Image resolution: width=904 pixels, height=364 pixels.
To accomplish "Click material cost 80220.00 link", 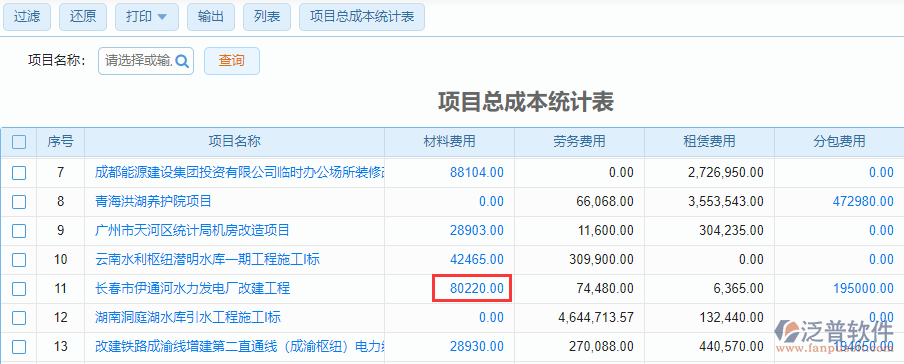I will pos(477,288).
